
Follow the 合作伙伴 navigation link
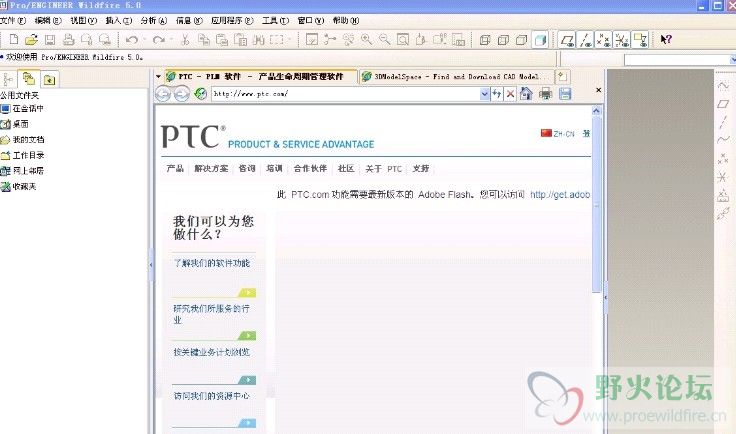pyautogui.click(x=310, y=168)
